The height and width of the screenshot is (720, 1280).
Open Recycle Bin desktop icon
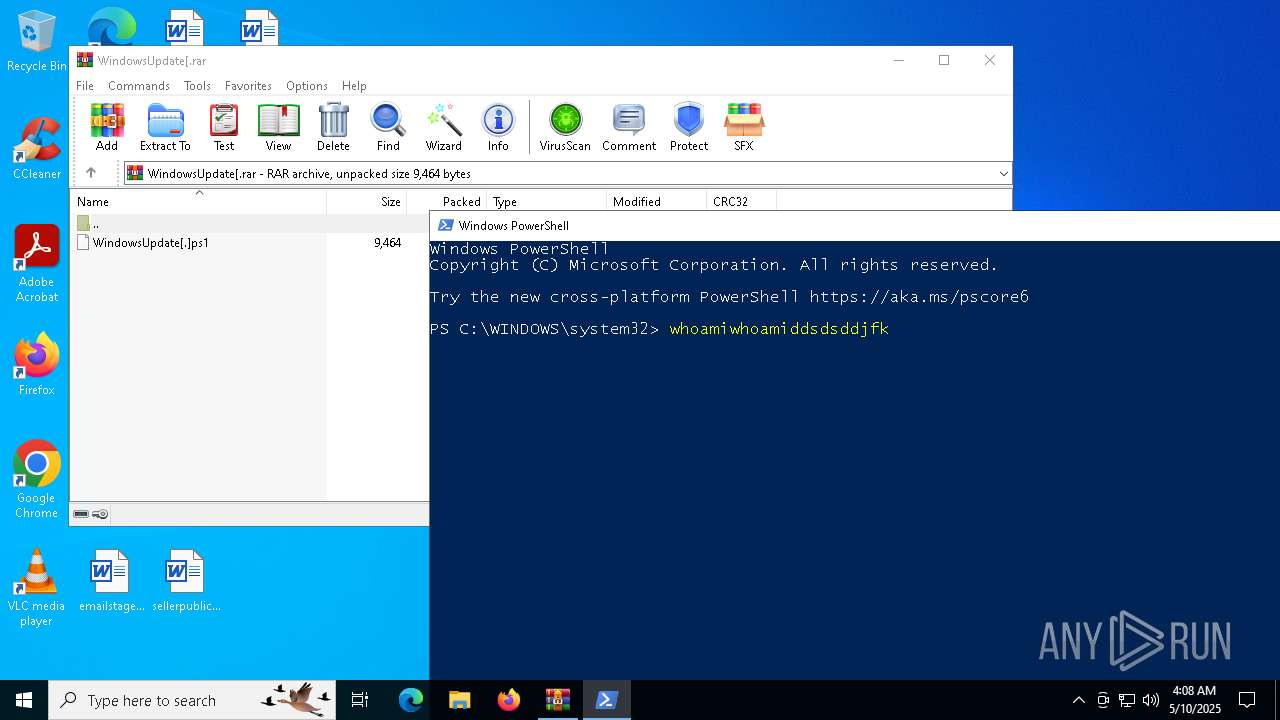[x=37, y=41]
